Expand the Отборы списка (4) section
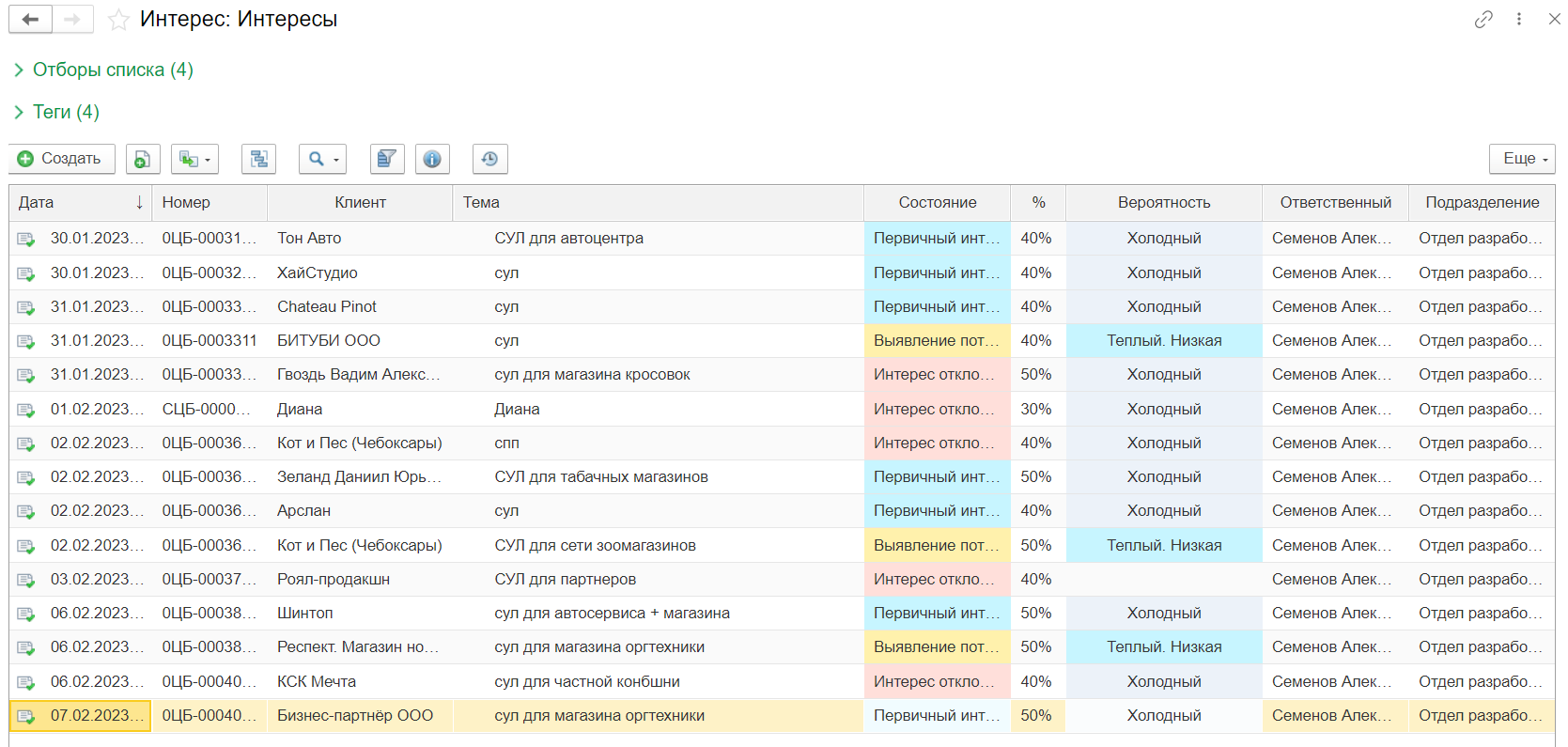Viewport: 1568px width, 747px height. click(103, 70)
